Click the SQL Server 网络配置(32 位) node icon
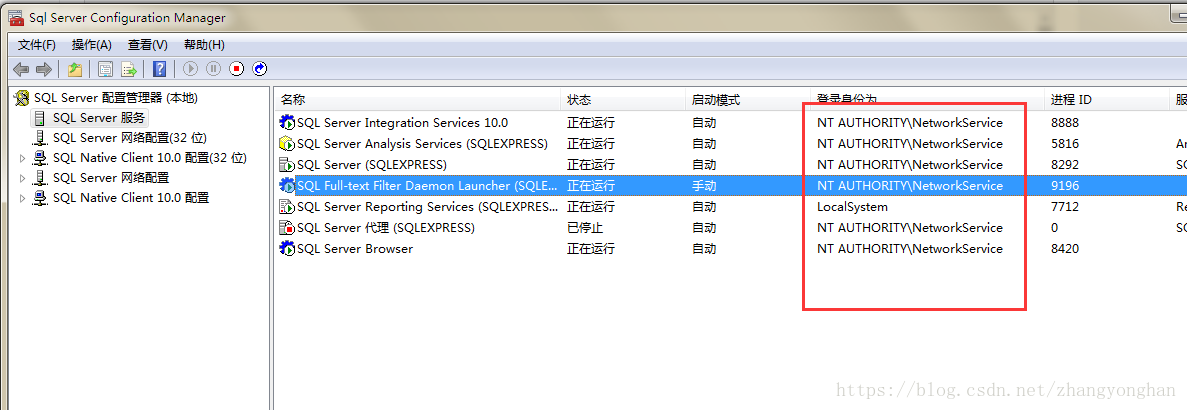The height and width of the screenshot is (410, 1187). coord(40,138)
